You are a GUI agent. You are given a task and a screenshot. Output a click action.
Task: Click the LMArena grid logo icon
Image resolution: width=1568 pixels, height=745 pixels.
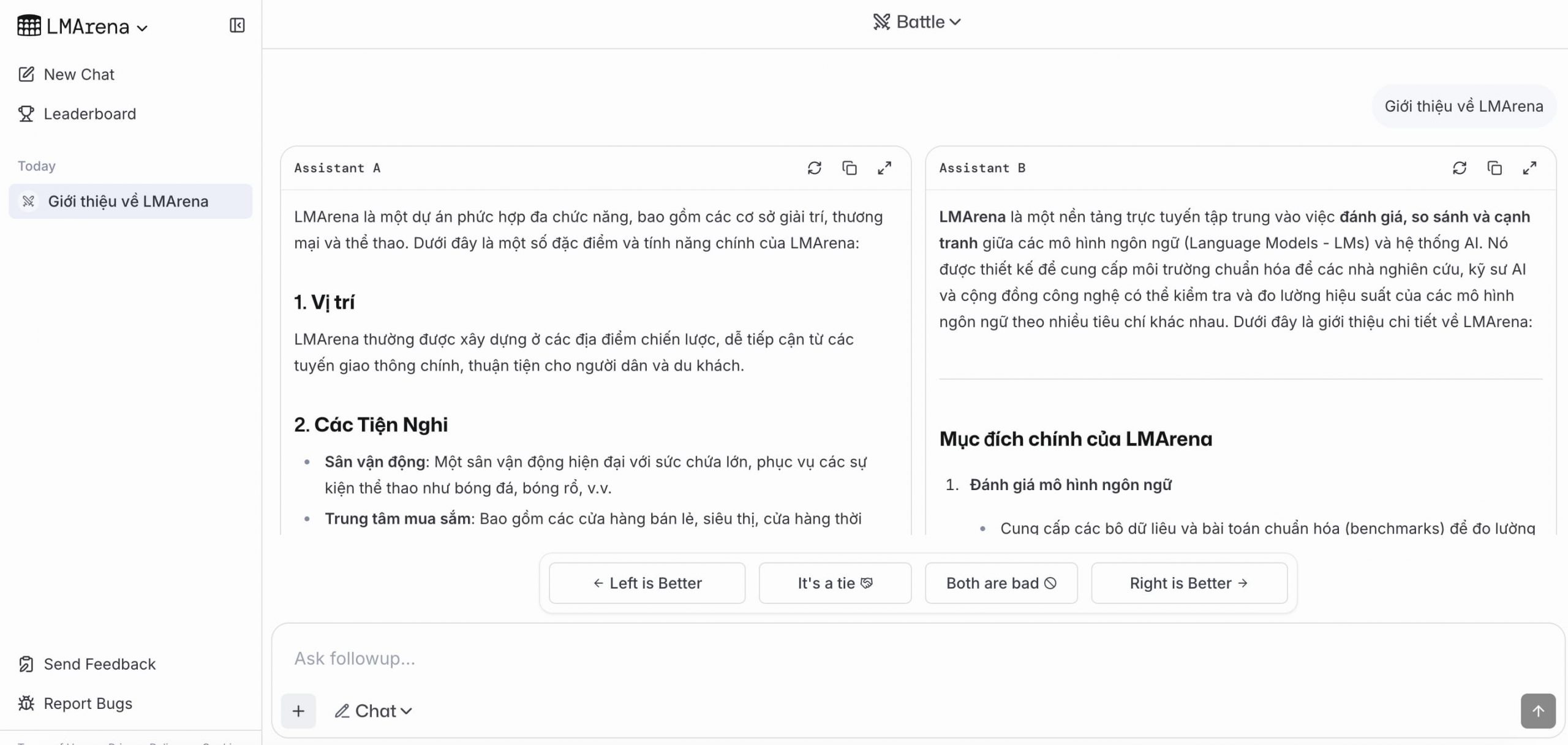pyautogui.click(x=29, y=26)
